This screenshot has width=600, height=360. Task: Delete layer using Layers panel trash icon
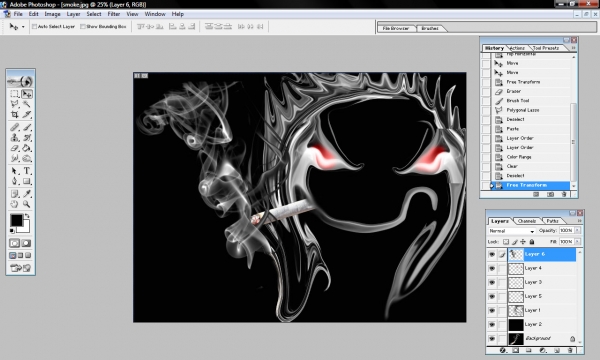pyautogui.click(x=570, y=350)
